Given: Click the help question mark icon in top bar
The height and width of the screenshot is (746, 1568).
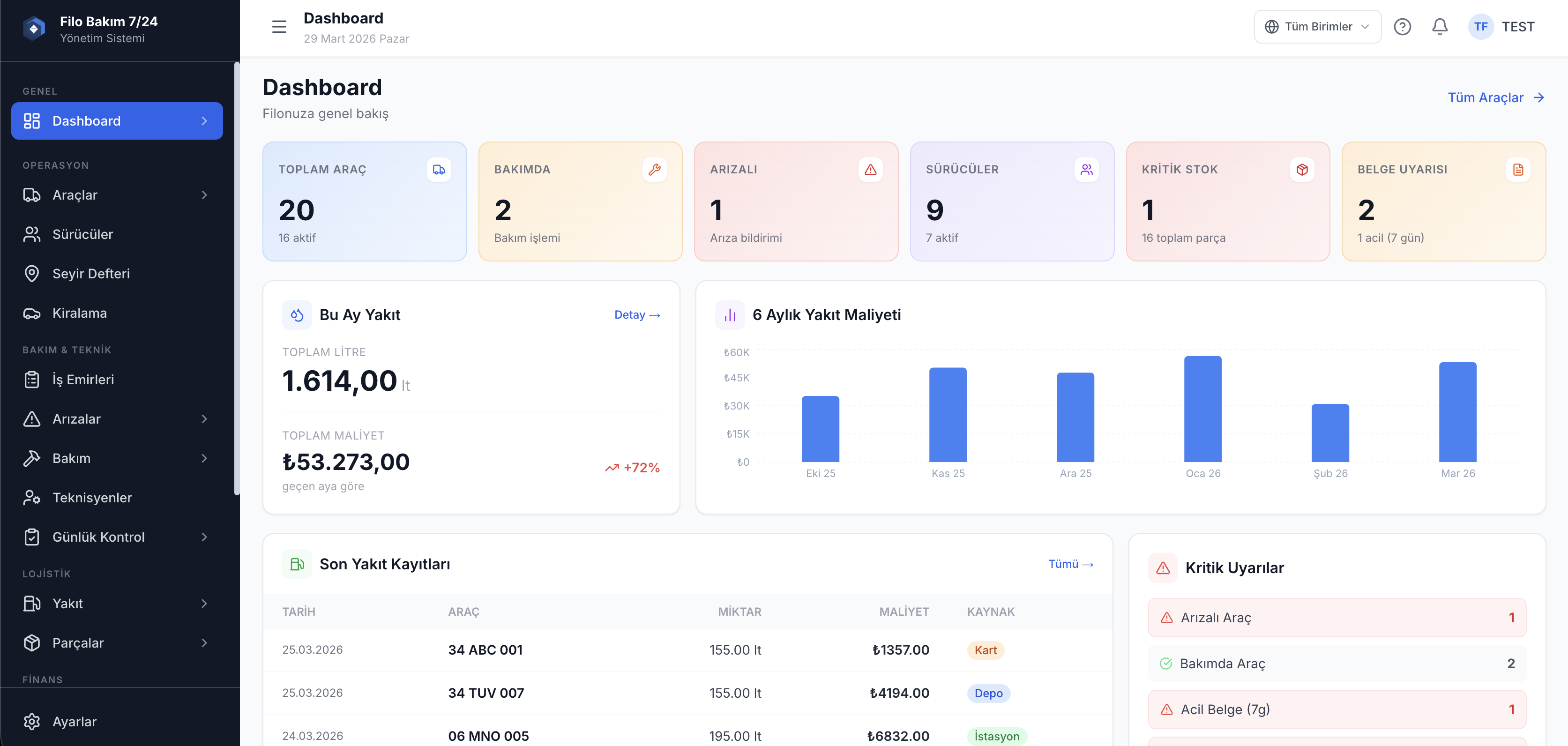Looking at the screenshot, I should tap(1403, 26).
